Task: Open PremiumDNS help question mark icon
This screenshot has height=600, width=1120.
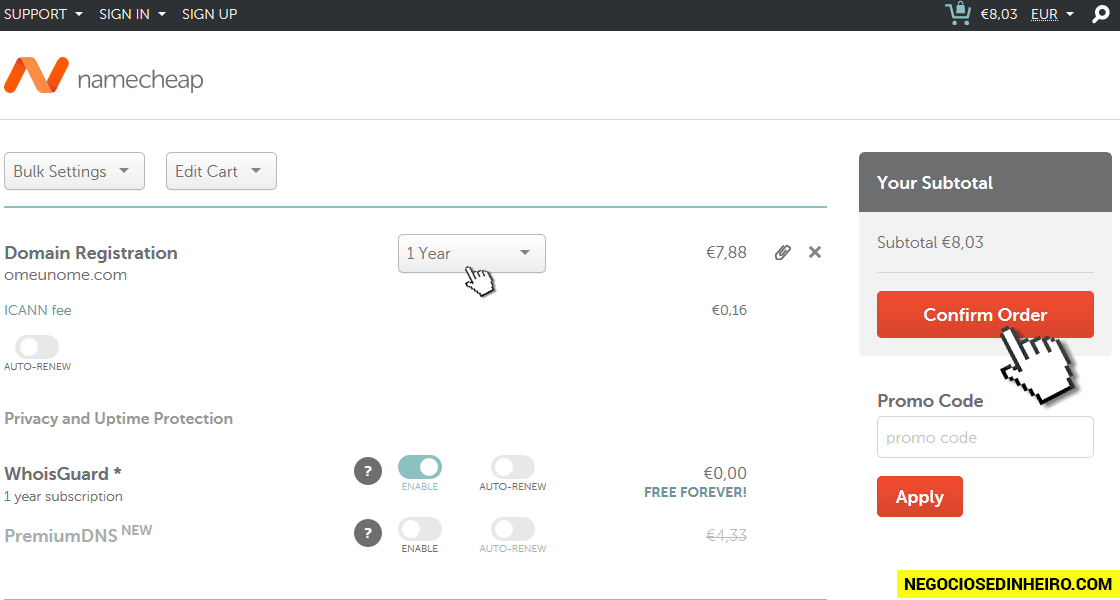Action: [368, 533]
